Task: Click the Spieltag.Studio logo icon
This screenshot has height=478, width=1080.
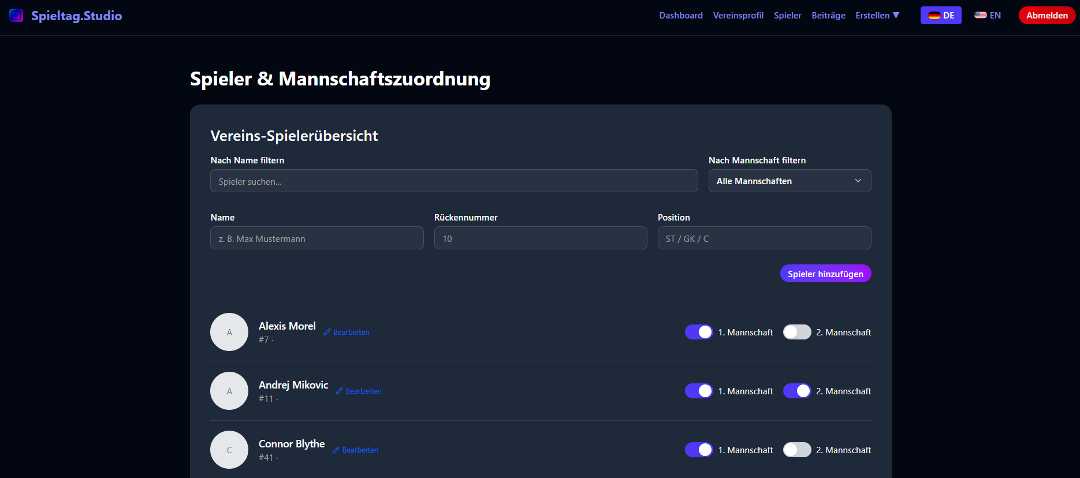Action: click(15, 15)
